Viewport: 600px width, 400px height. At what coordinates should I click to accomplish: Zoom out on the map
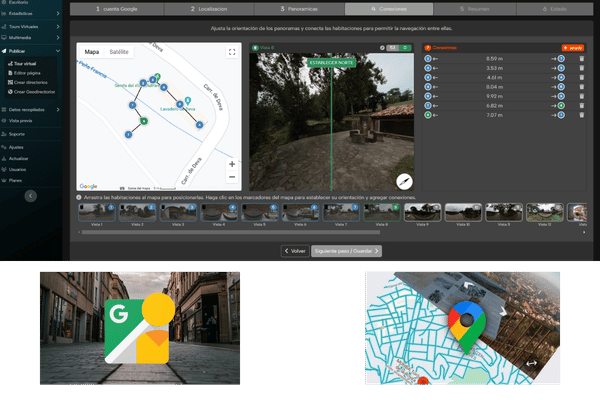click(x=232, y=177)
